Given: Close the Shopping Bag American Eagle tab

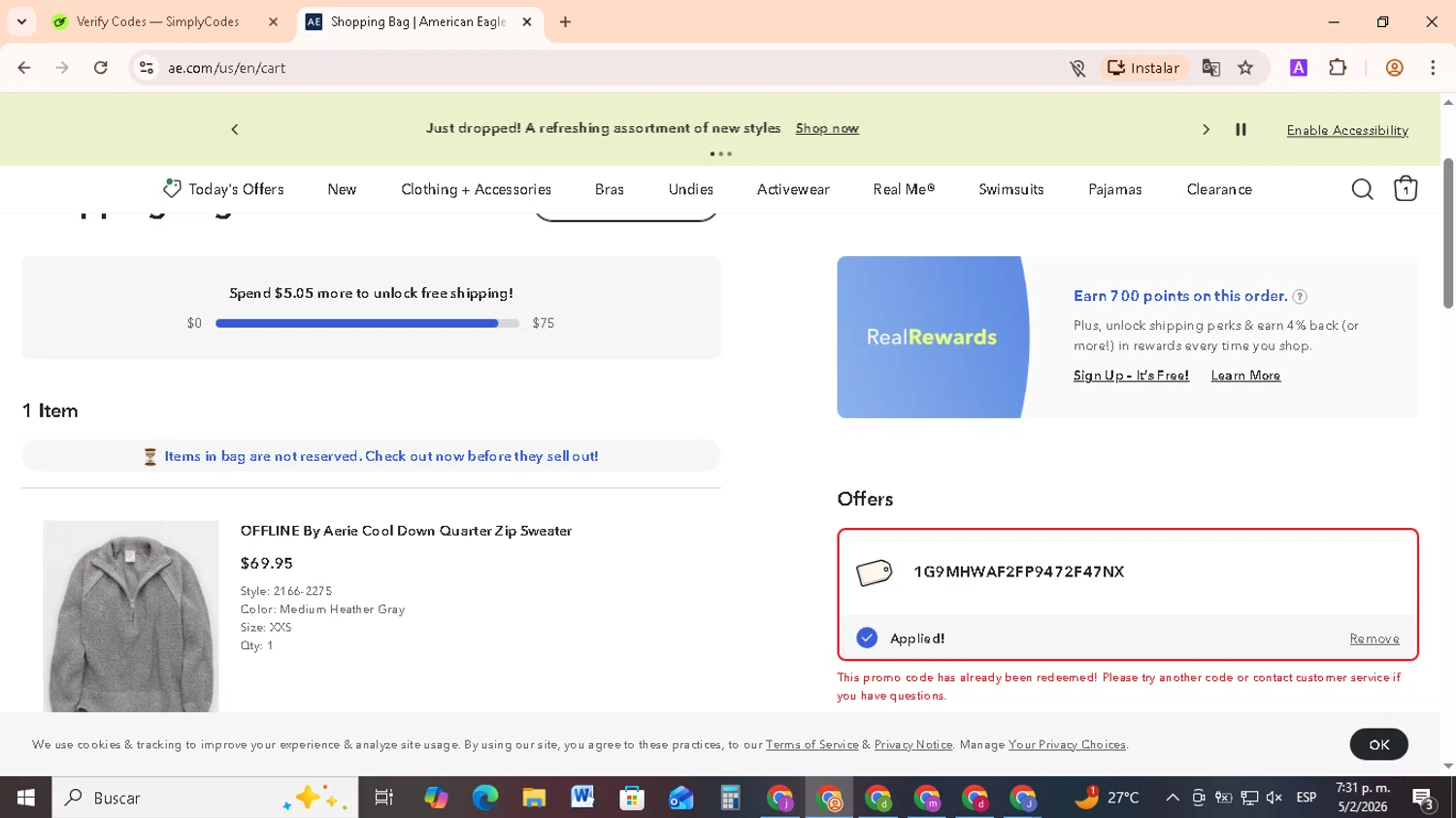Looking at the screenshot, I should click(527, 21).
